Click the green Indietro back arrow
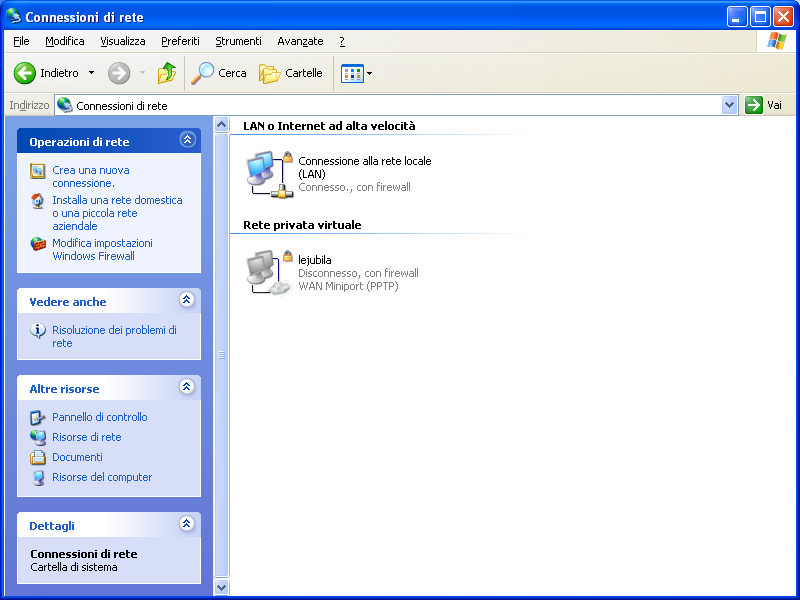Screen dimensions: 800x600 pyautogui.click(x=24, y=73)
